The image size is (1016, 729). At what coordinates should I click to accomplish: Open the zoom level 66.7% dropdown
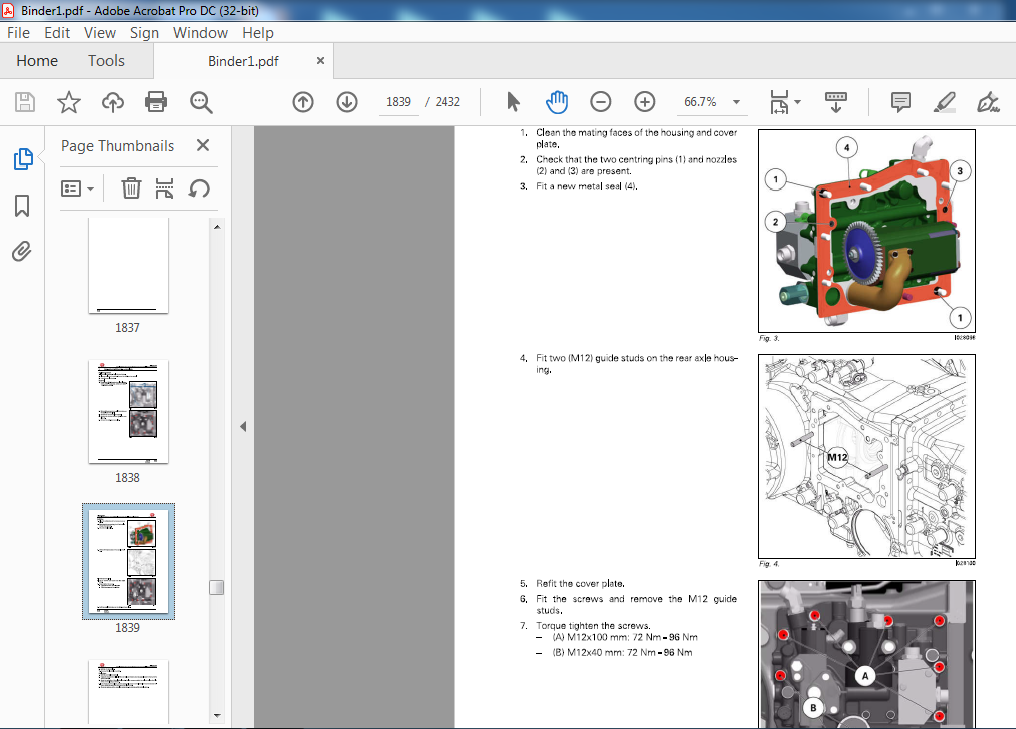tap(736, 102)
